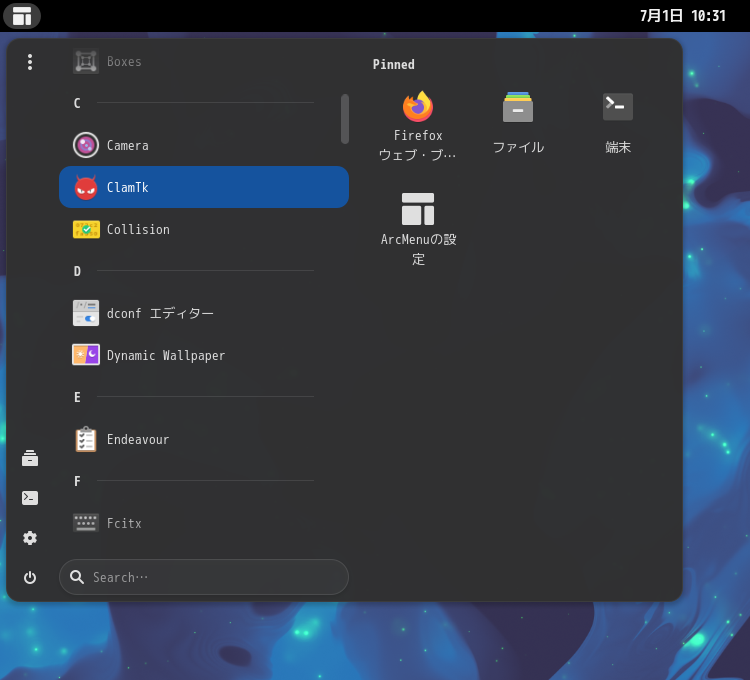Click the Endeavour label text
Viewport: 750px width, 680px height.
click(138, 439)
